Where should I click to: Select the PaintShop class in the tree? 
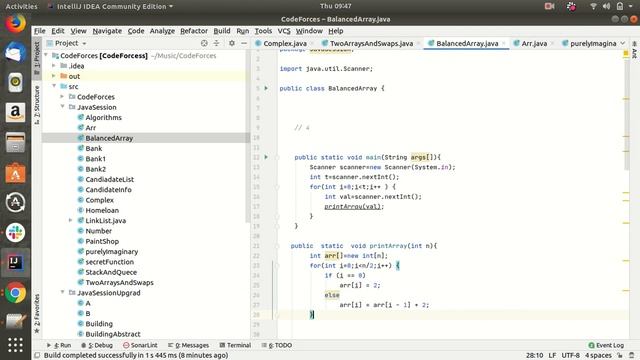102,241
